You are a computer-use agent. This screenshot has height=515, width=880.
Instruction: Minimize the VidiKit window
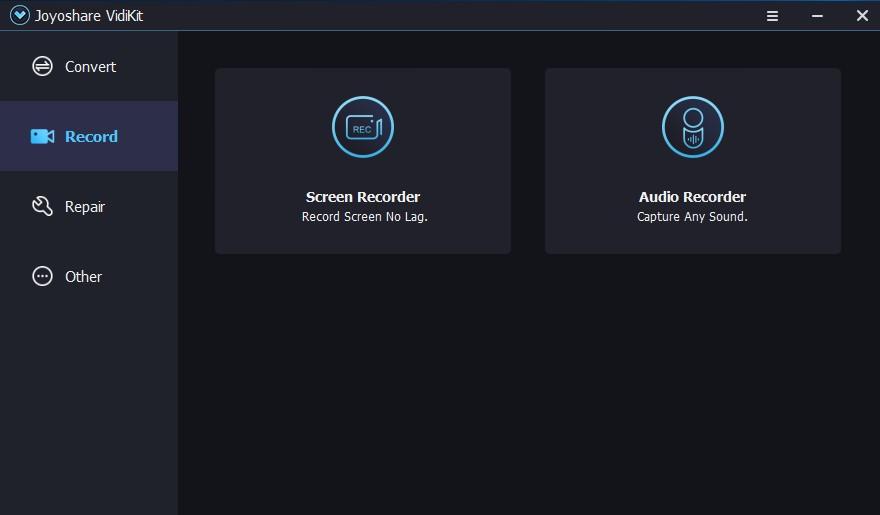coord(817,16)
